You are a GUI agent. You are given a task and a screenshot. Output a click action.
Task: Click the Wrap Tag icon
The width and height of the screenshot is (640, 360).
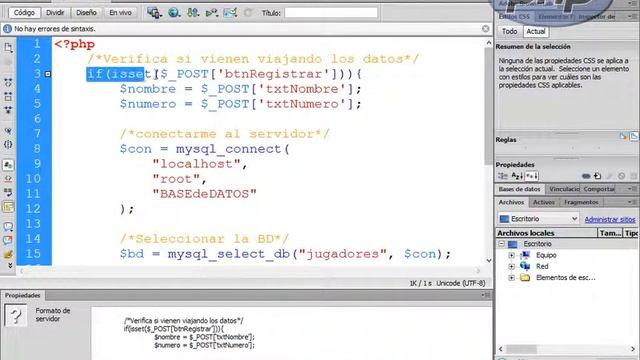coord(8,254)
